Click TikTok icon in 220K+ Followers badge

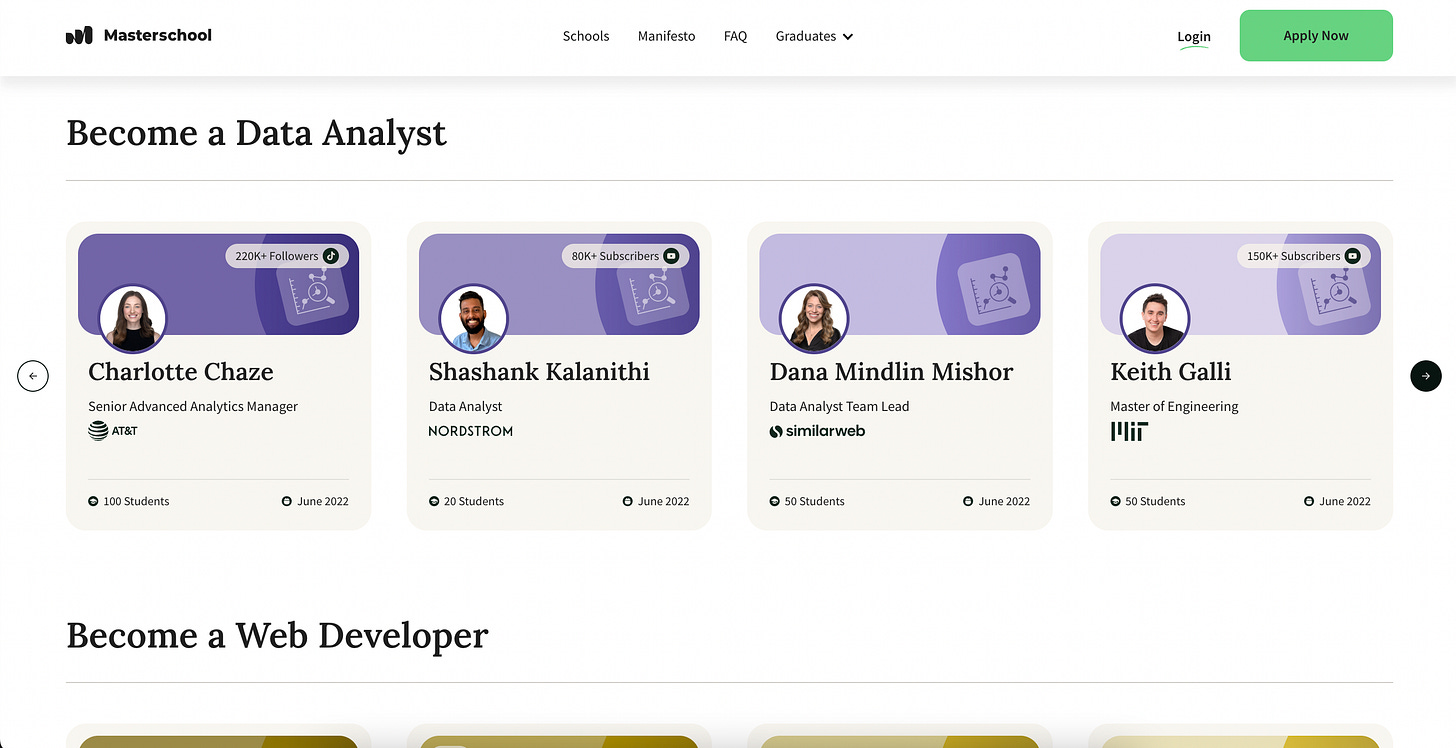pyautogui.click(x=331, y=256)
